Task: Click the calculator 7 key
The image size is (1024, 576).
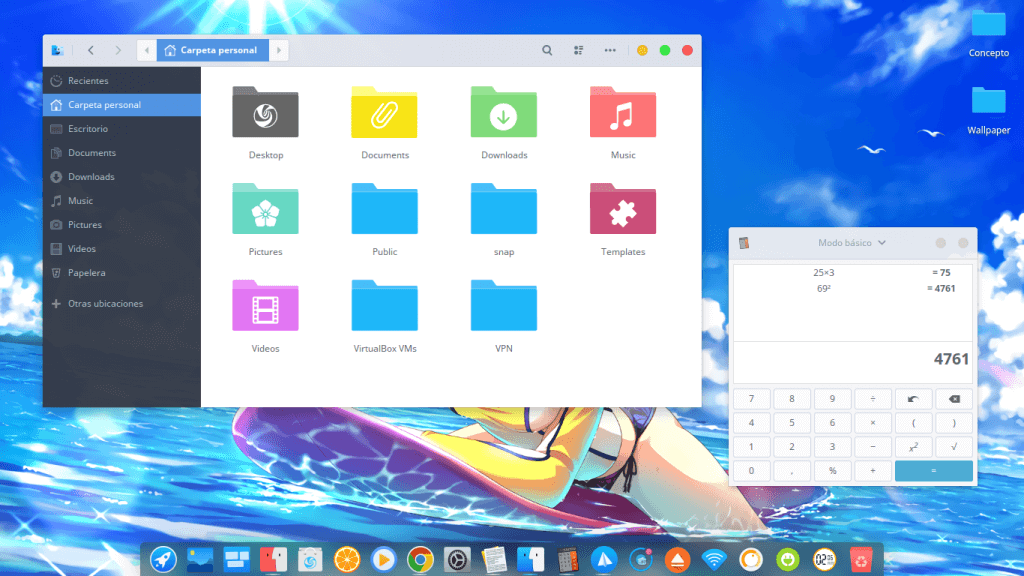Action: click(751, 399)
